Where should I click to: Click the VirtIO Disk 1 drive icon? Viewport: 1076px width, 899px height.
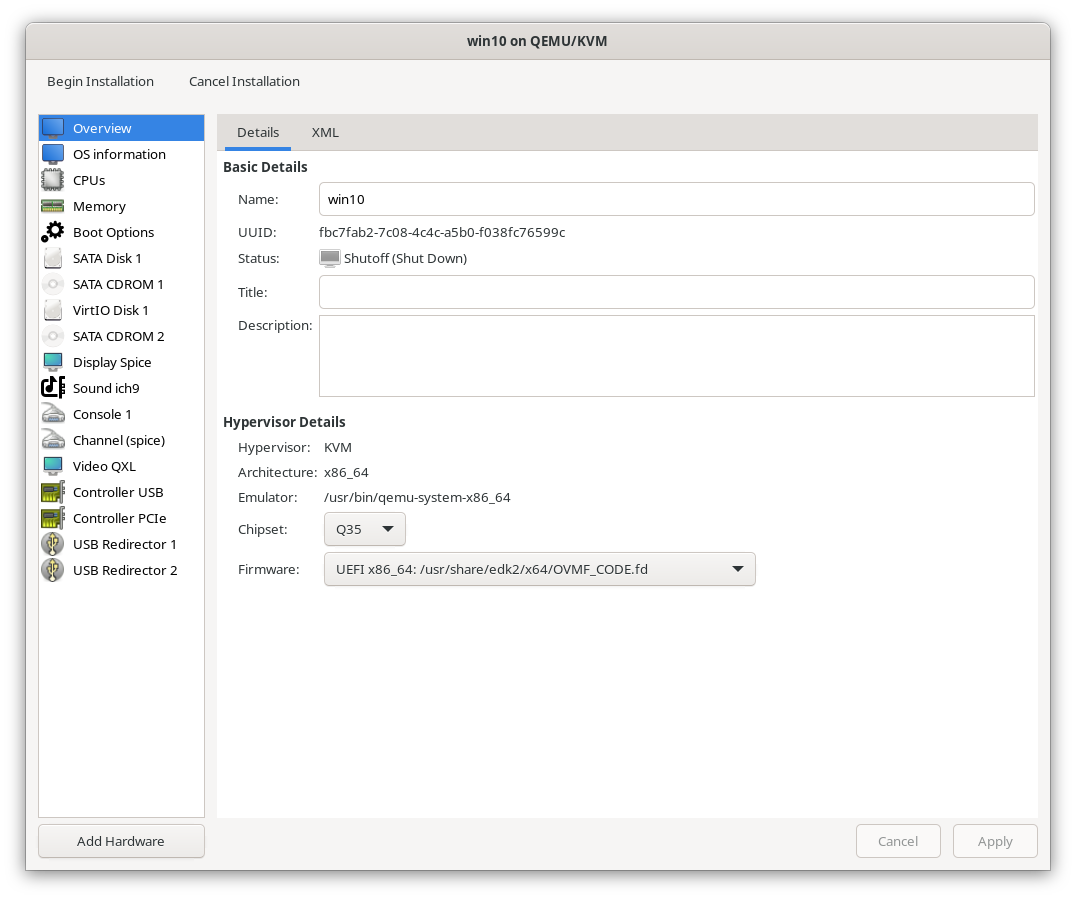tap(53, 310)
